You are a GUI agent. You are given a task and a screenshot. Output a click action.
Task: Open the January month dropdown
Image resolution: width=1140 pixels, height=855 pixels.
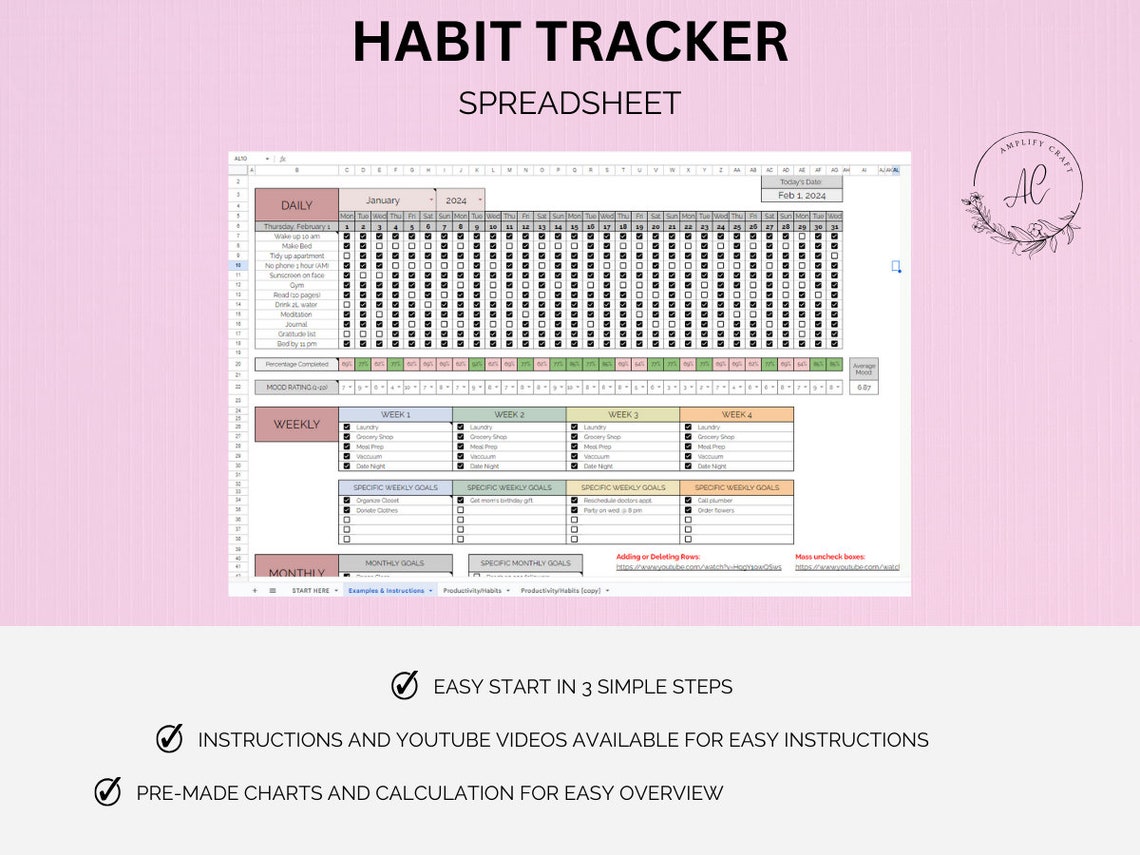(x=431, y=201)
